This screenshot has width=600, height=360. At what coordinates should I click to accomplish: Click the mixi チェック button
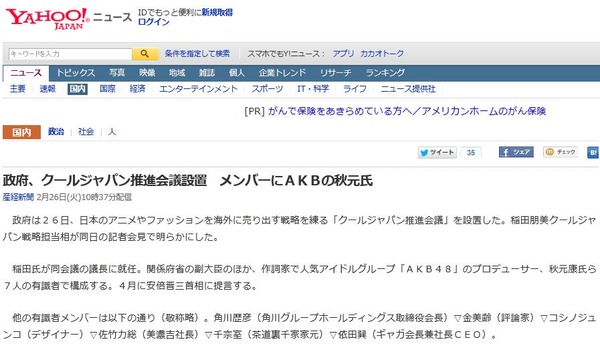click(560, 152)
